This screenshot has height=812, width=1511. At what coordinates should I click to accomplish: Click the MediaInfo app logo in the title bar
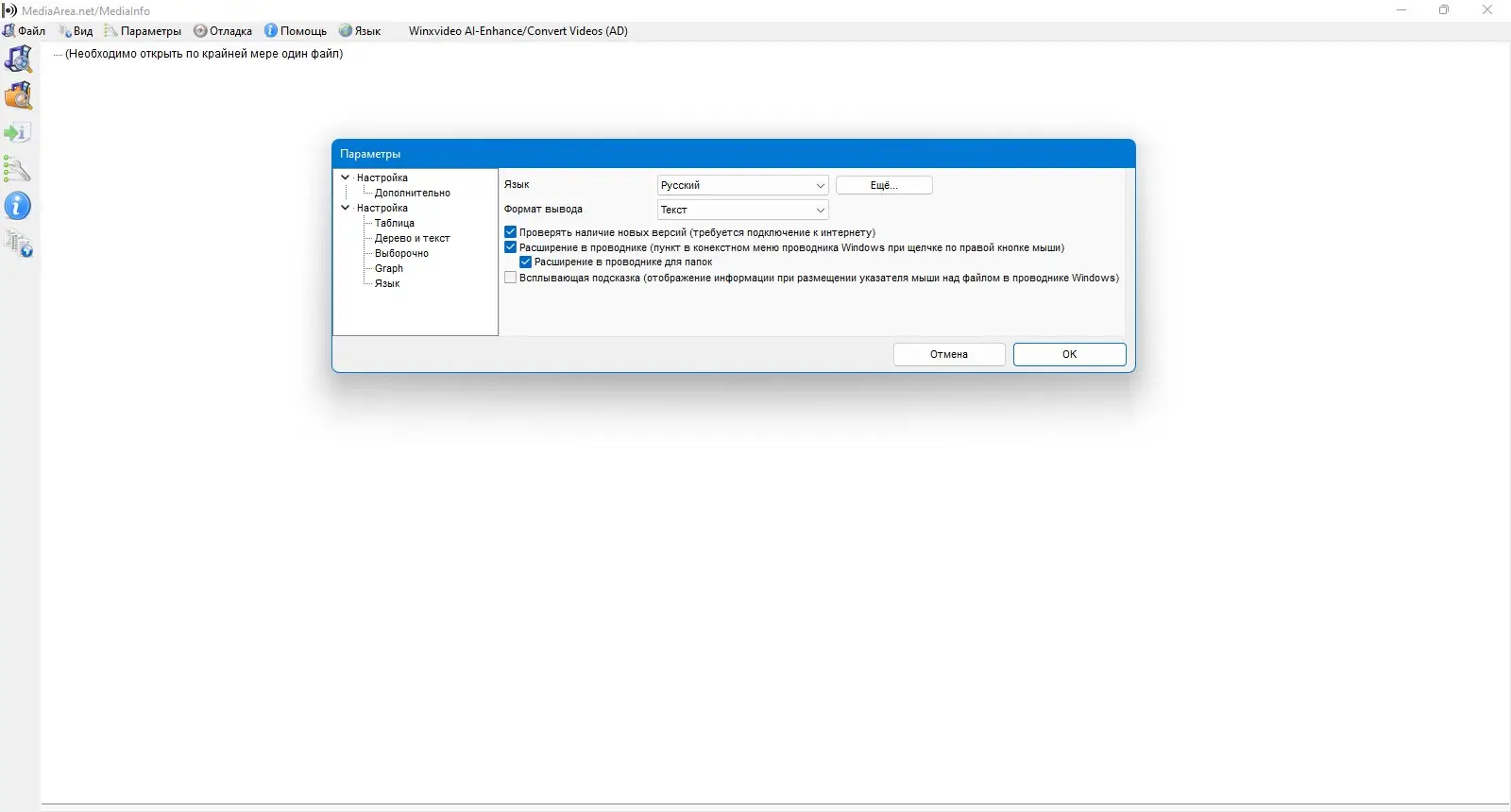9,10
